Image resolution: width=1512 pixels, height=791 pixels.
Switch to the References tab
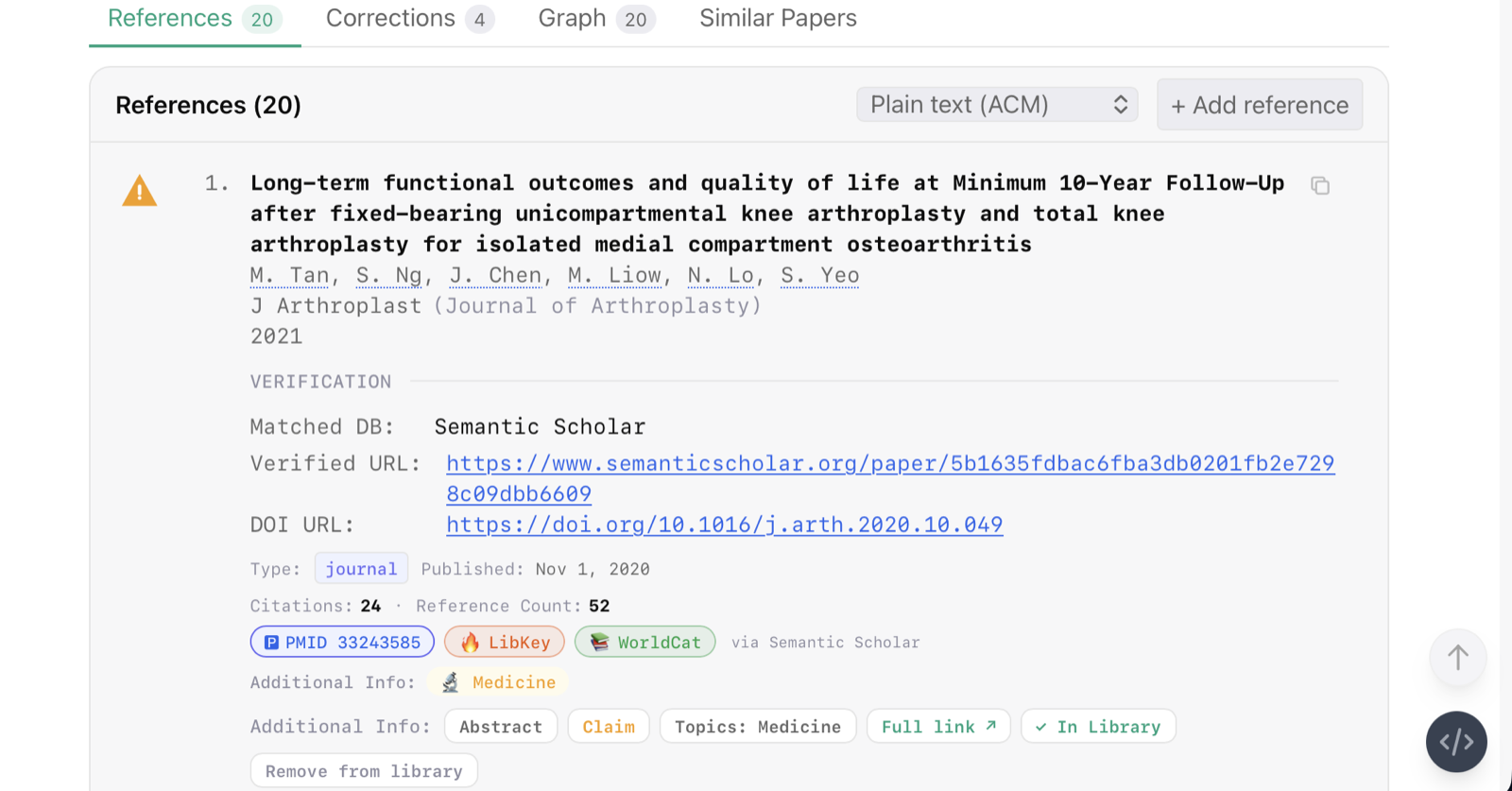tap(195, 19)
